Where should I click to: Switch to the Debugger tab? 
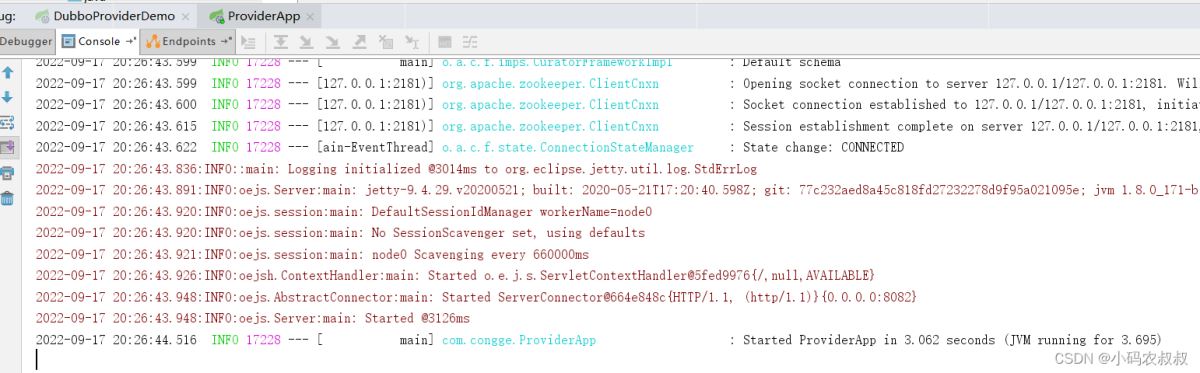point(27,41)
